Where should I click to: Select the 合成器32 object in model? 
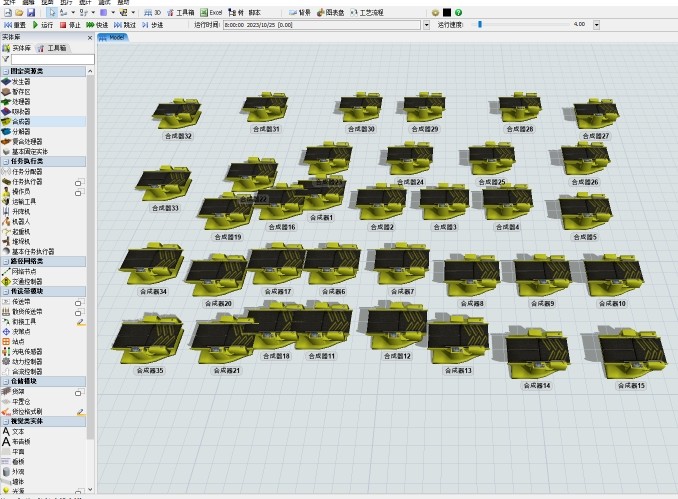pos(177,114)
